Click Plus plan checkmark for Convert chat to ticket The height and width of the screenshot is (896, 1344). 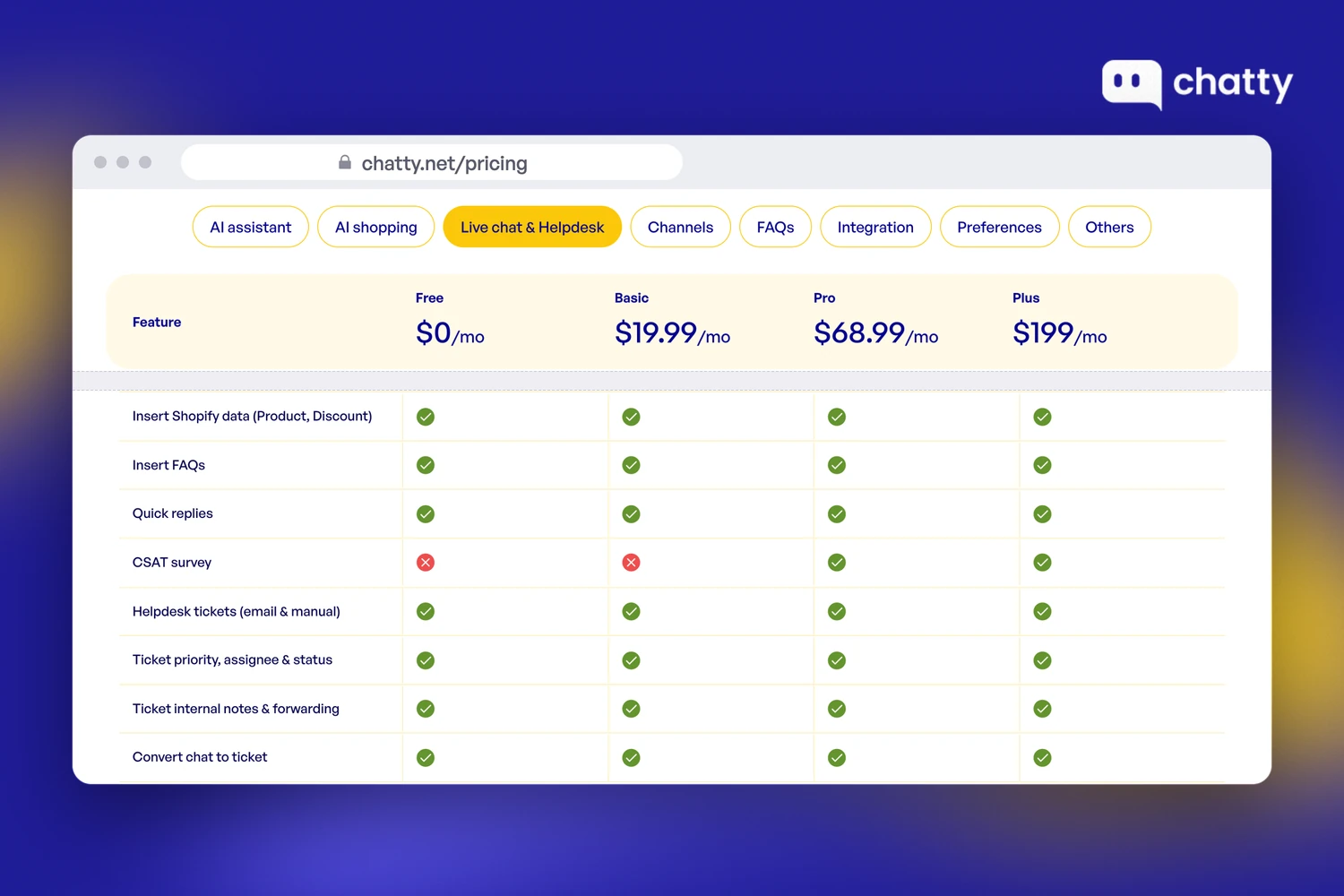1043,758
